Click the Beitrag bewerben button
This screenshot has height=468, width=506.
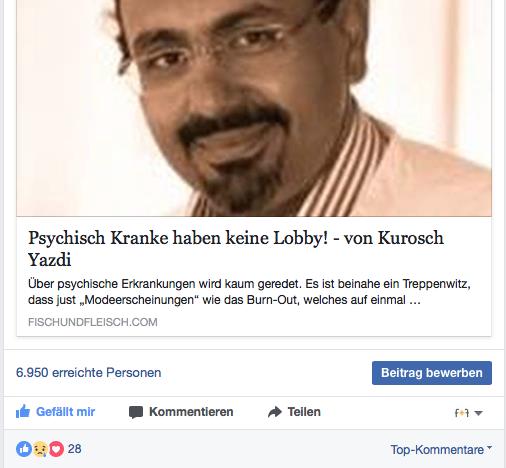432,373
